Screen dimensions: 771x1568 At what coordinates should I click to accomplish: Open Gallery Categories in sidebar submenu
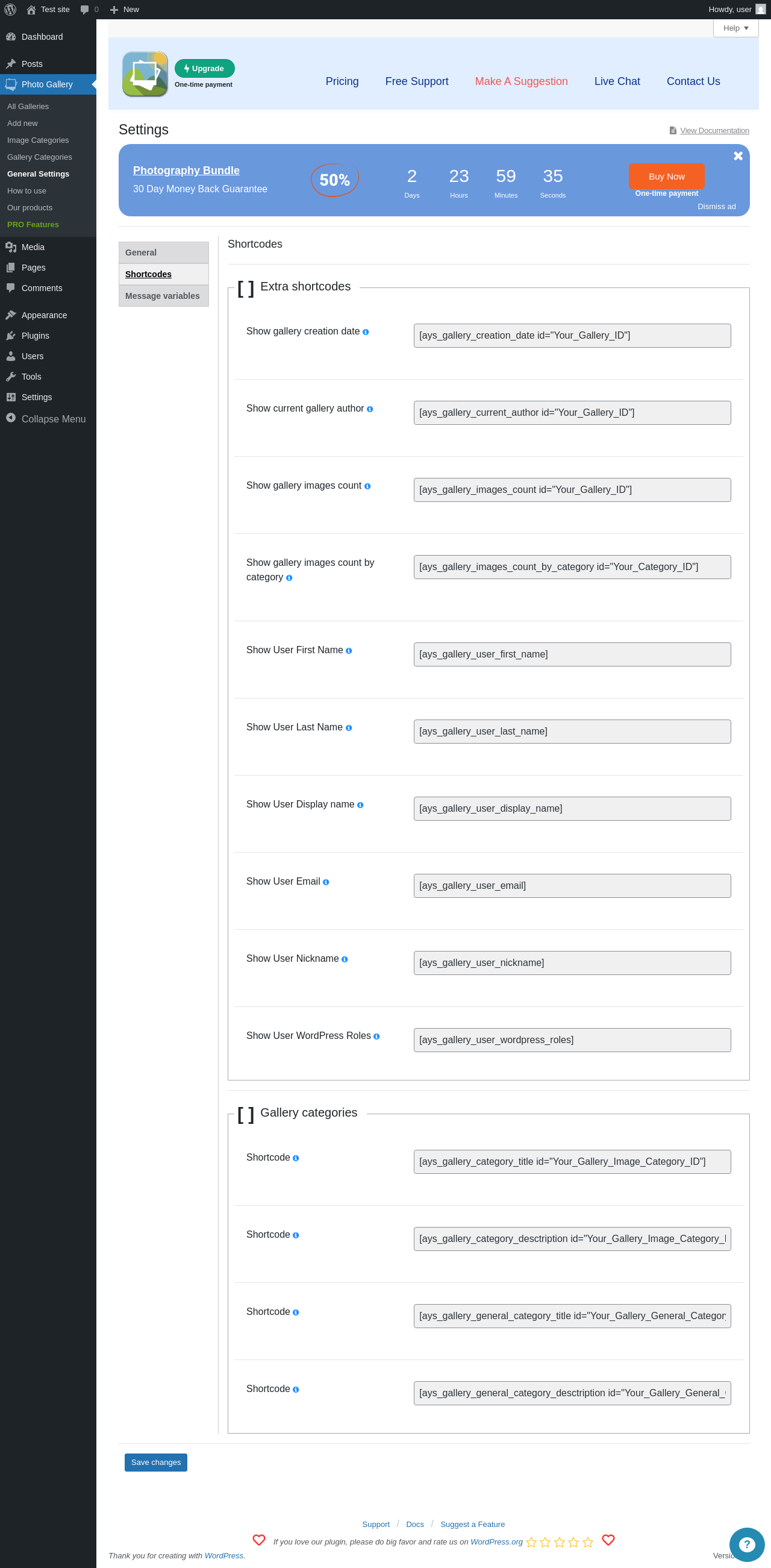(40, 157)
